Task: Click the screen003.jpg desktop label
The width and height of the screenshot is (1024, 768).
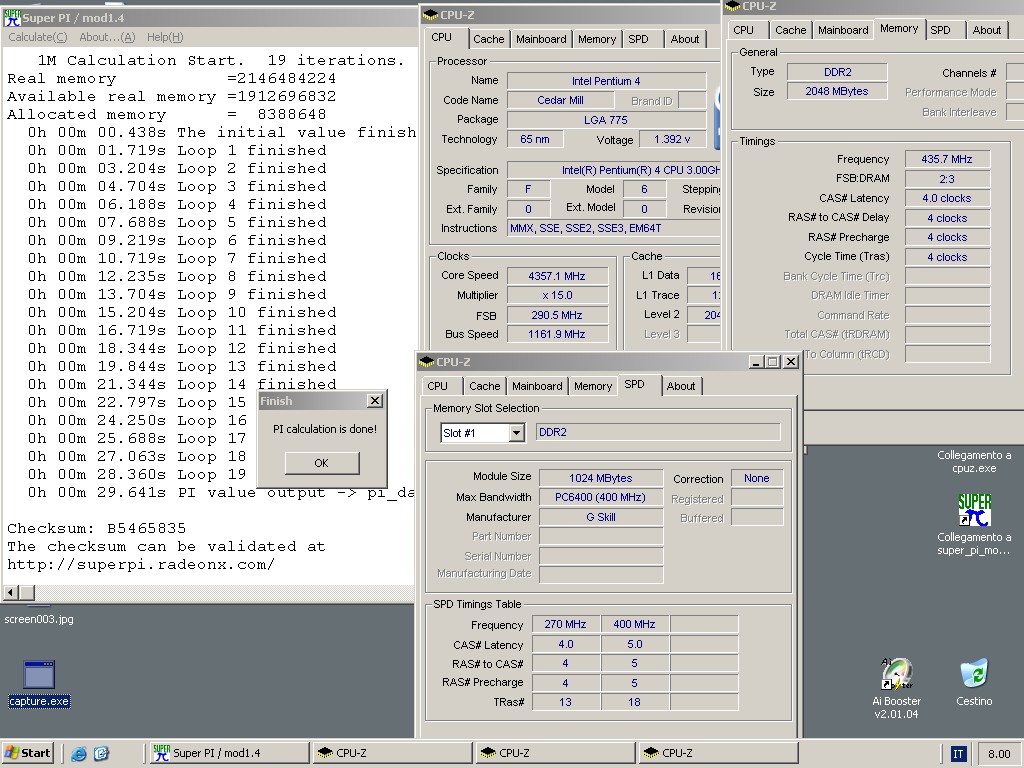Action: click(x=39, y=619)
